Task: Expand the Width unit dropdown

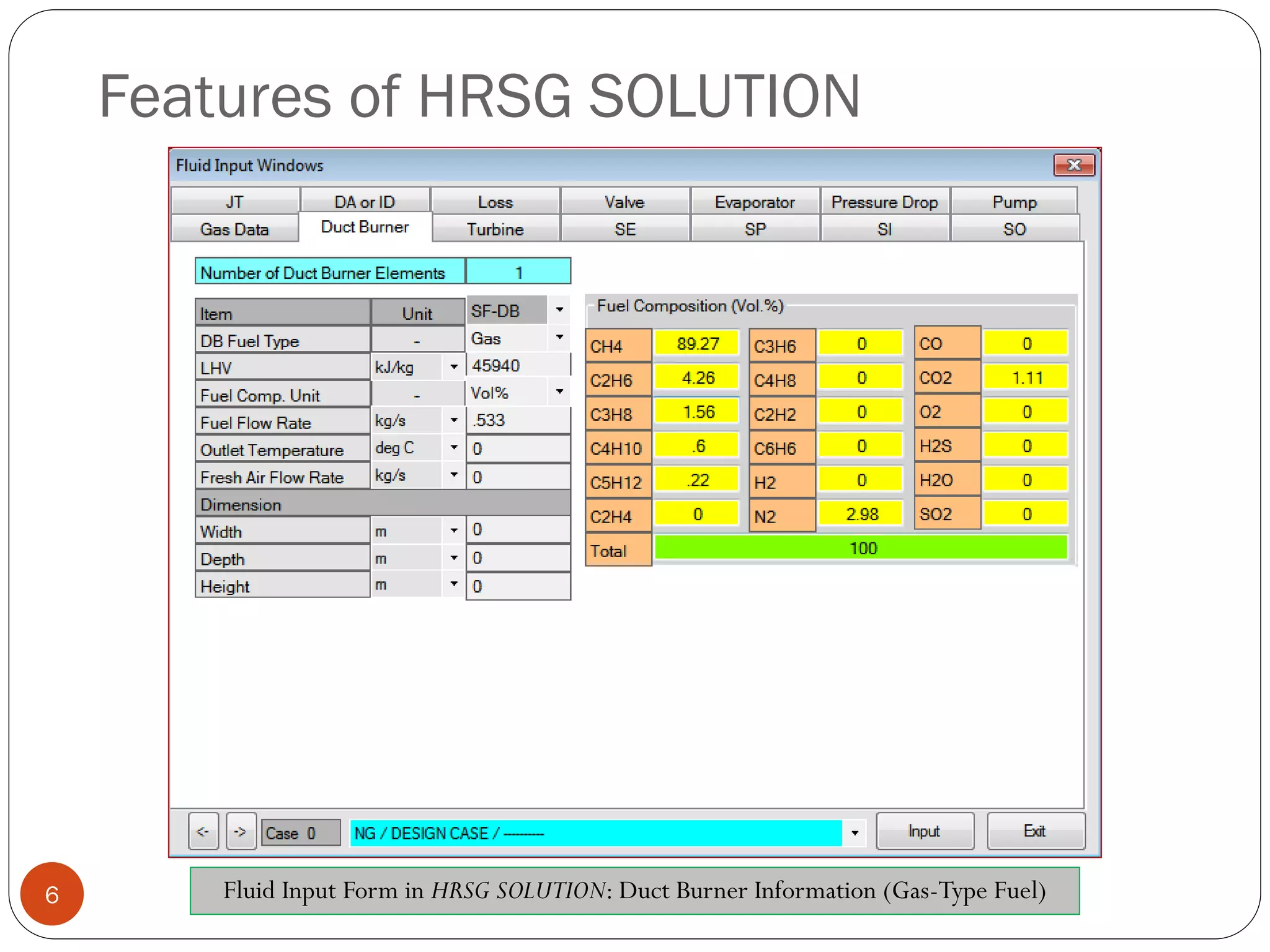Action: [454, 531]
